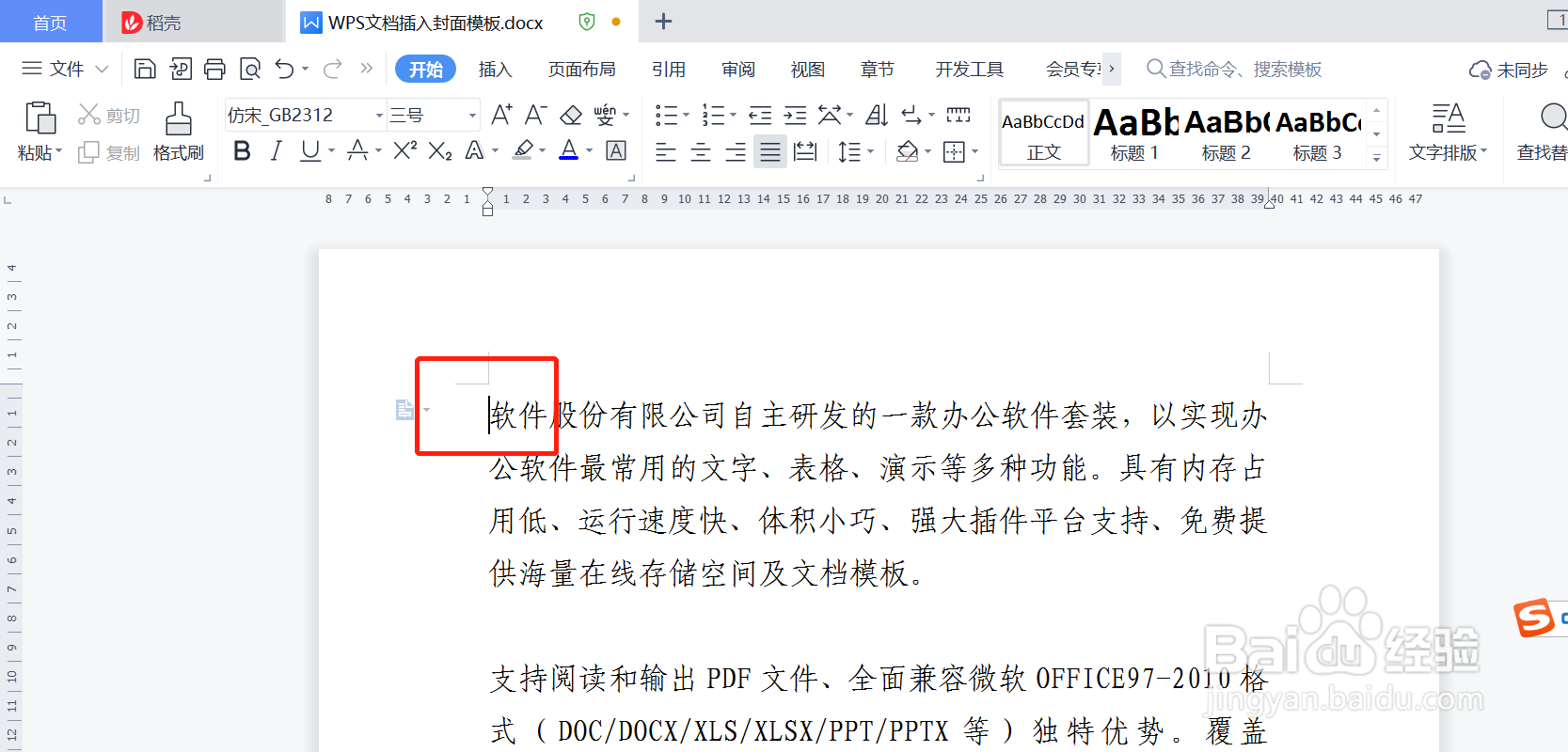Click the character border icon
This screenshot has height=752, width=1568.
tap(616, 150)
